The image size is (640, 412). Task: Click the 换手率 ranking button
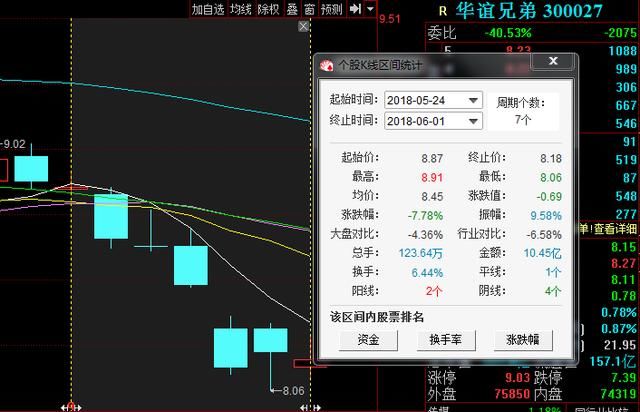pos(446,340)
